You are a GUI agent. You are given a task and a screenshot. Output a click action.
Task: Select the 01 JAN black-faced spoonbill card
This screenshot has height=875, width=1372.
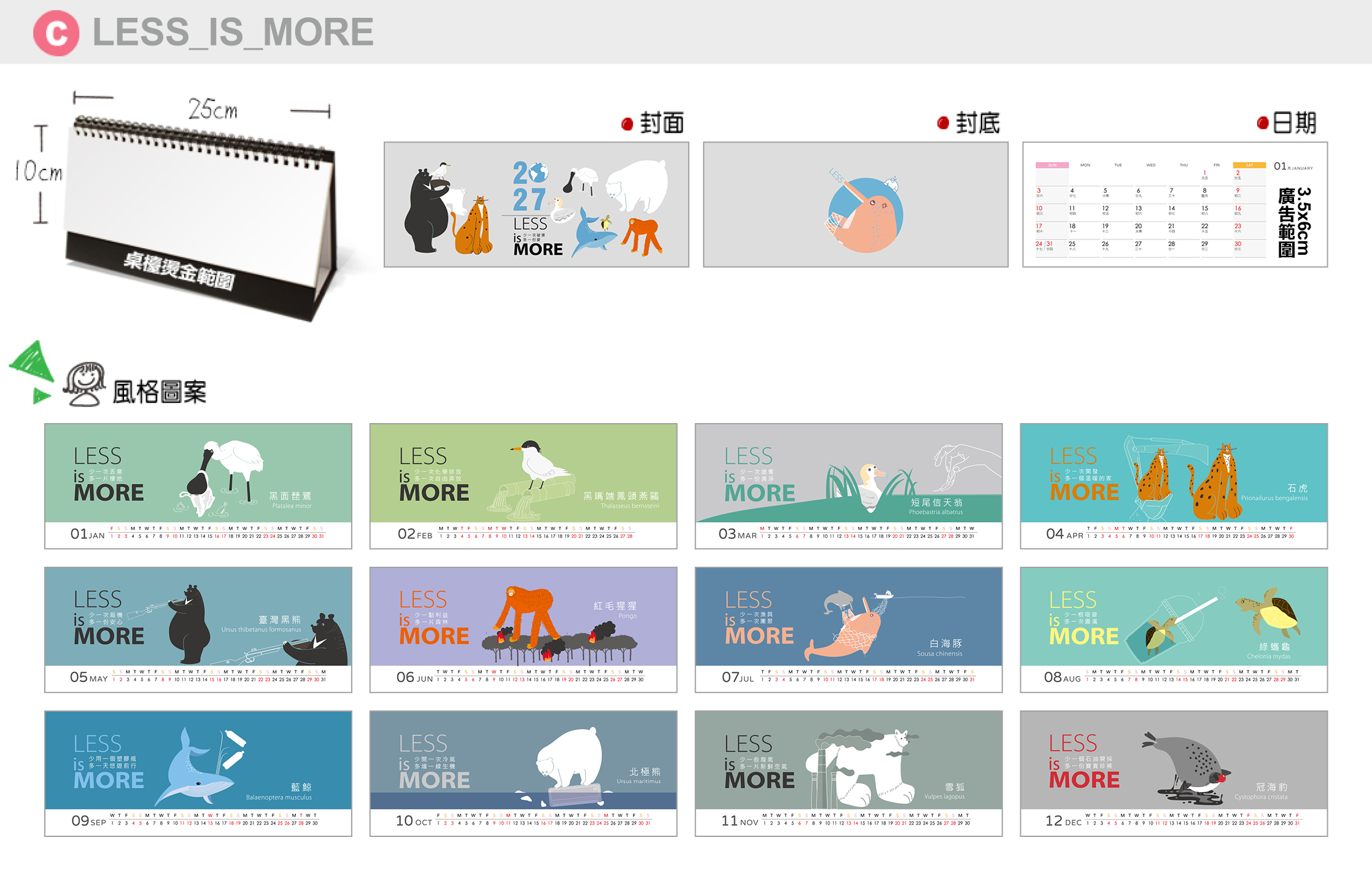[198, 486]
